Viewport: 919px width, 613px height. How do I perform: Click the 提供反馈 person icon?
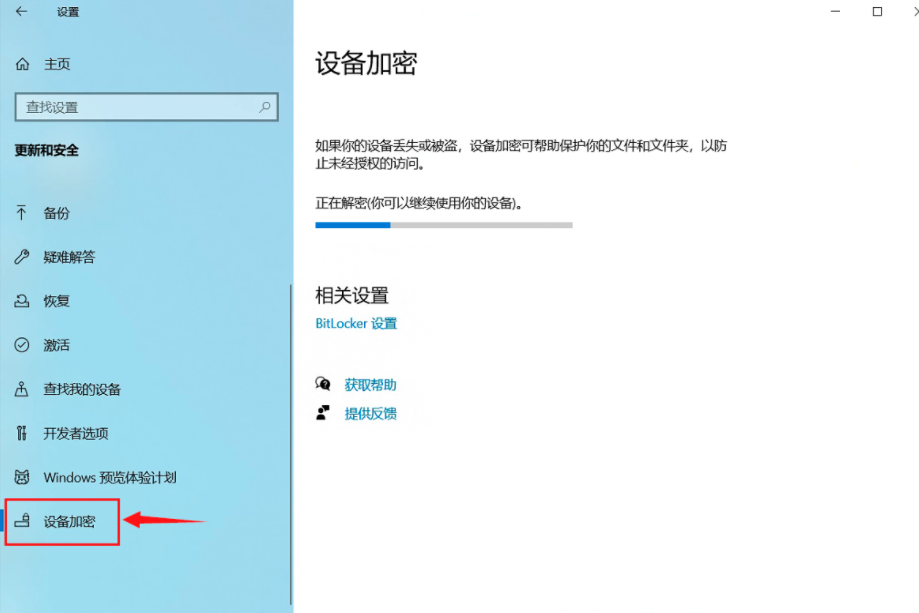pyautogui.click(x=322, y=413)
